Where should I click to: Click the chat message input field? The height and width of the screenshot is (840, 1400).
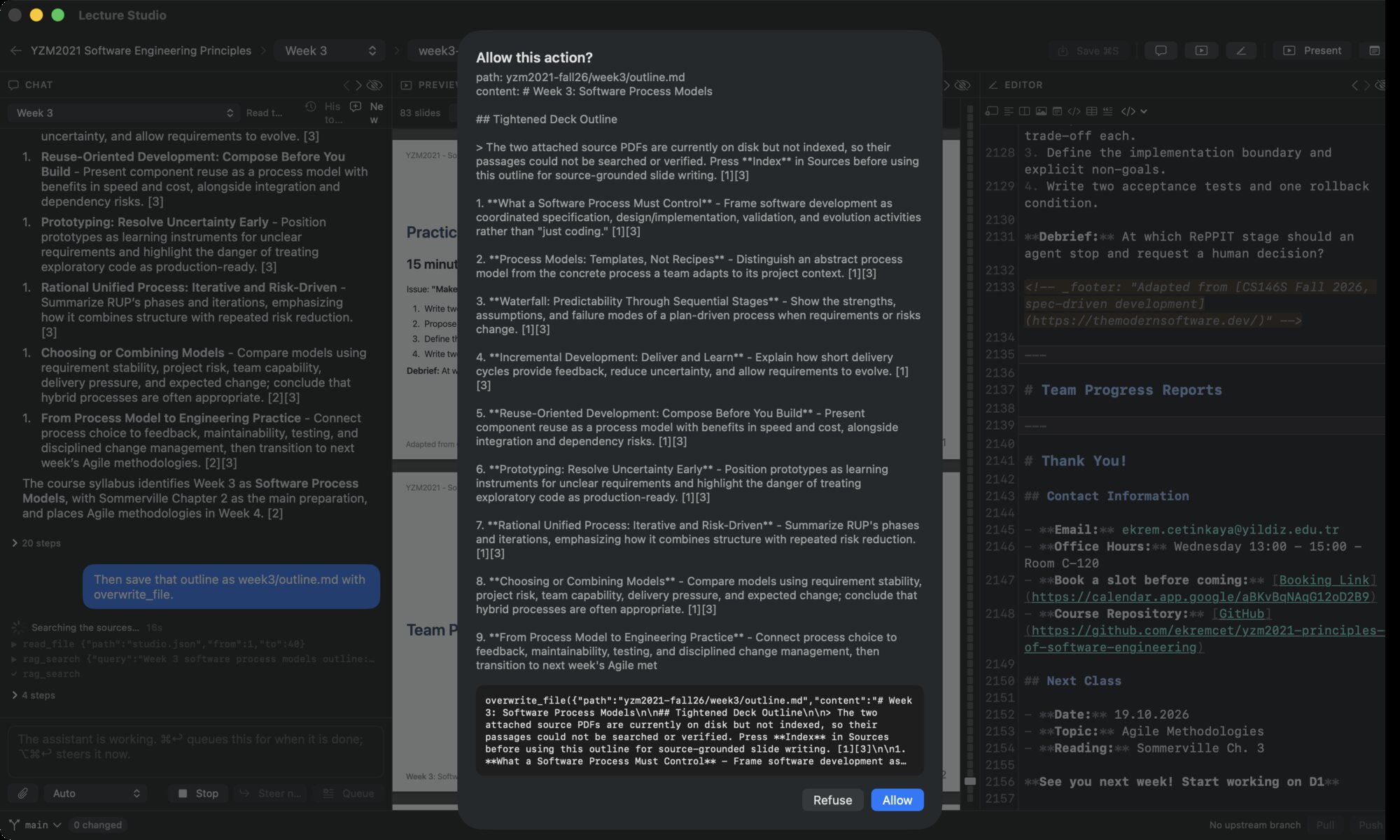point(196,752)
